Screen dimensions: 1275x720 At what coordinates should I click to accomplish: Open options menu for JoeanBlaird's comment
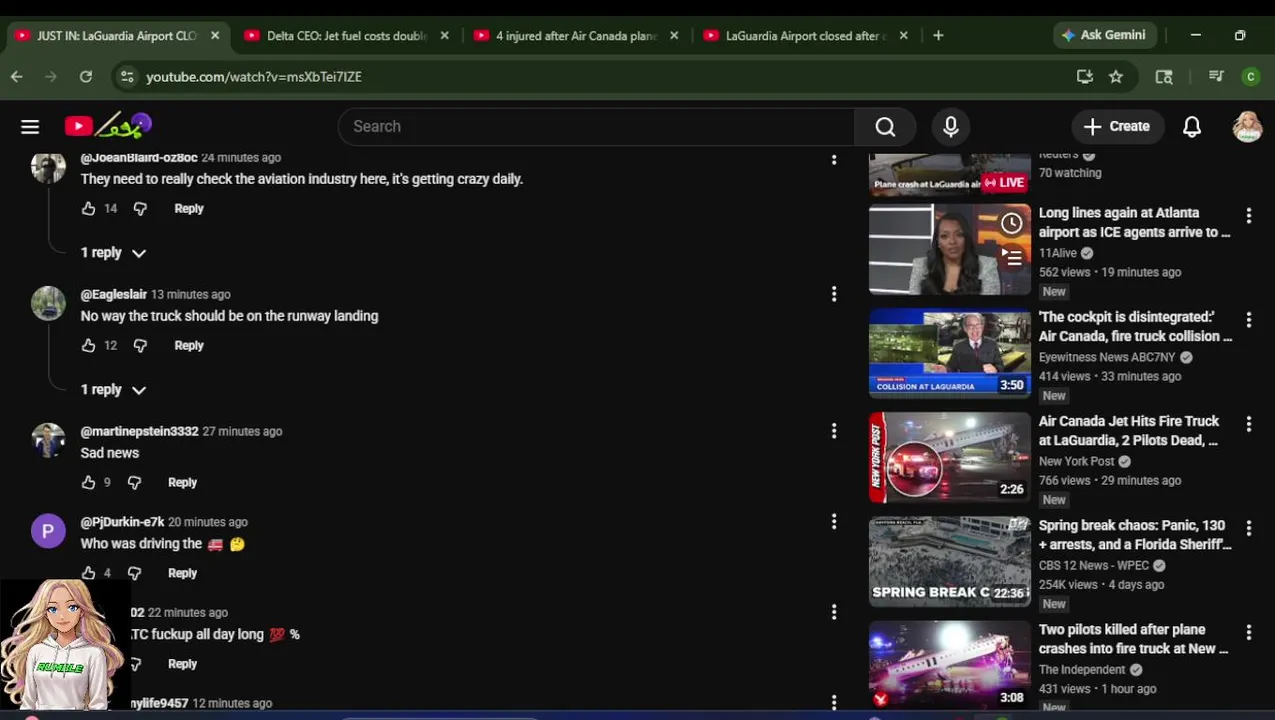point(834,158)
